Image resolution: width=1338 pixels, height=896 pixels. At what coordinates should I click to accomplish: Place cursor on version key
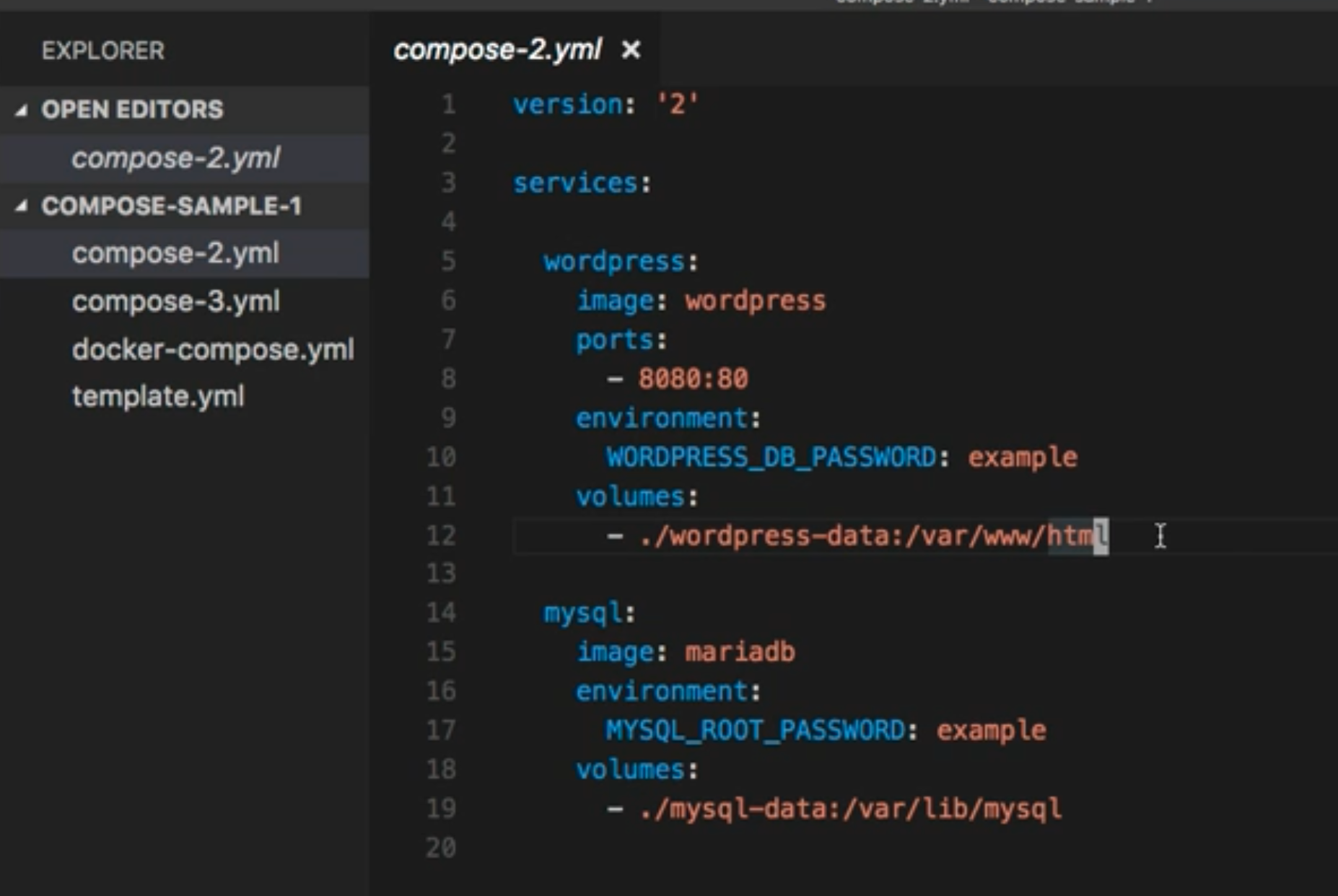coord(567,105)
